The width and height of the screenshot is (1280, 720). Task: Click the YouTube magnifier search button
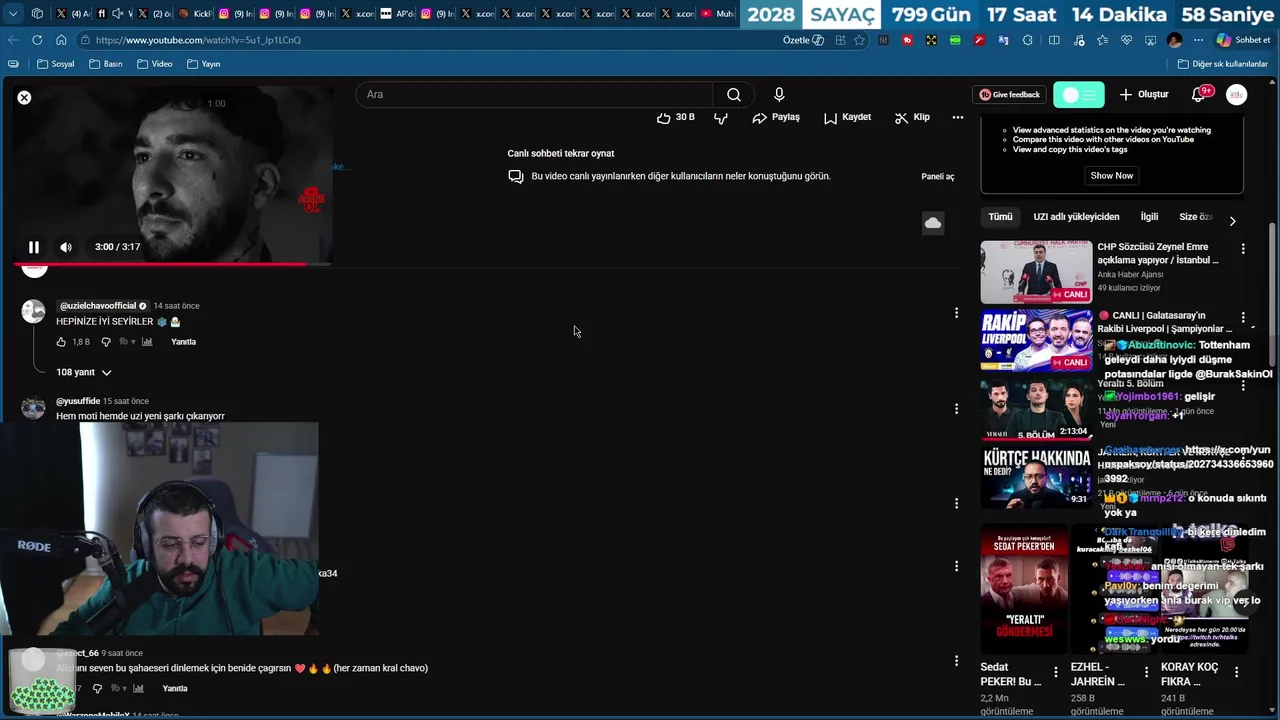point(734,94)
